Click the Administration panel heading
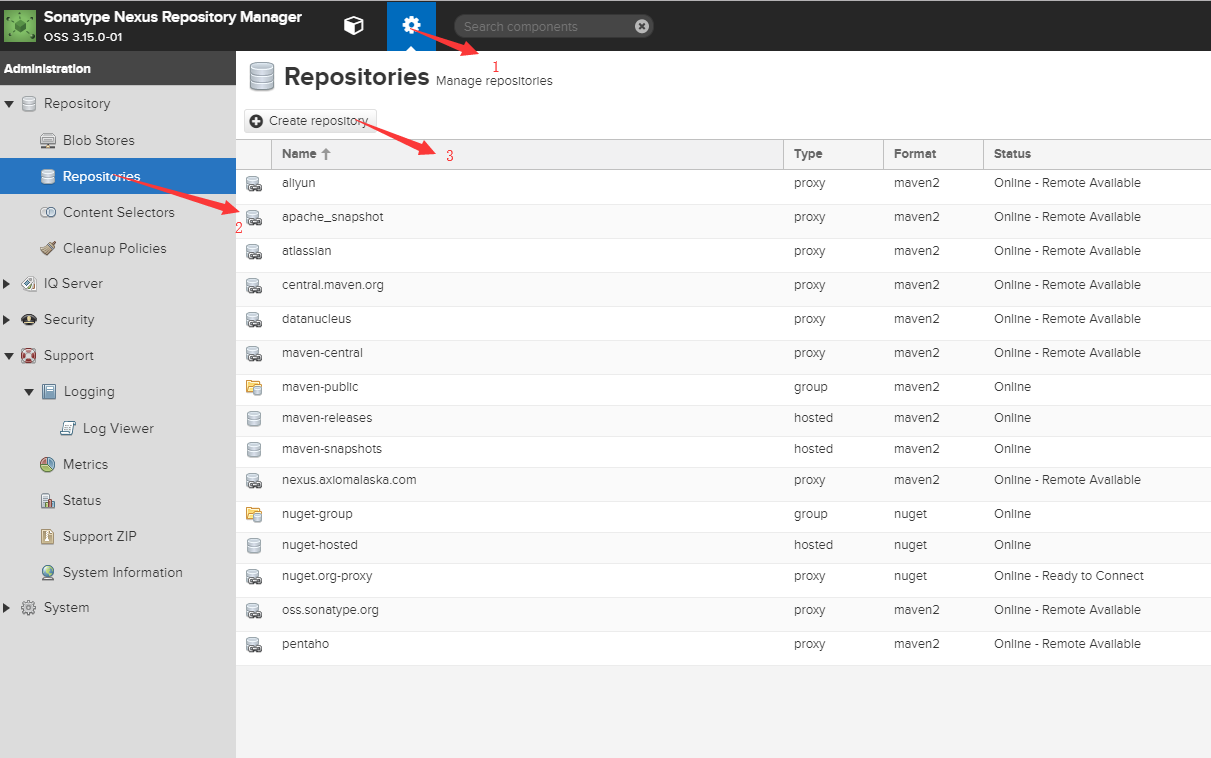The image size is (1211, 758). coord(47,69)
